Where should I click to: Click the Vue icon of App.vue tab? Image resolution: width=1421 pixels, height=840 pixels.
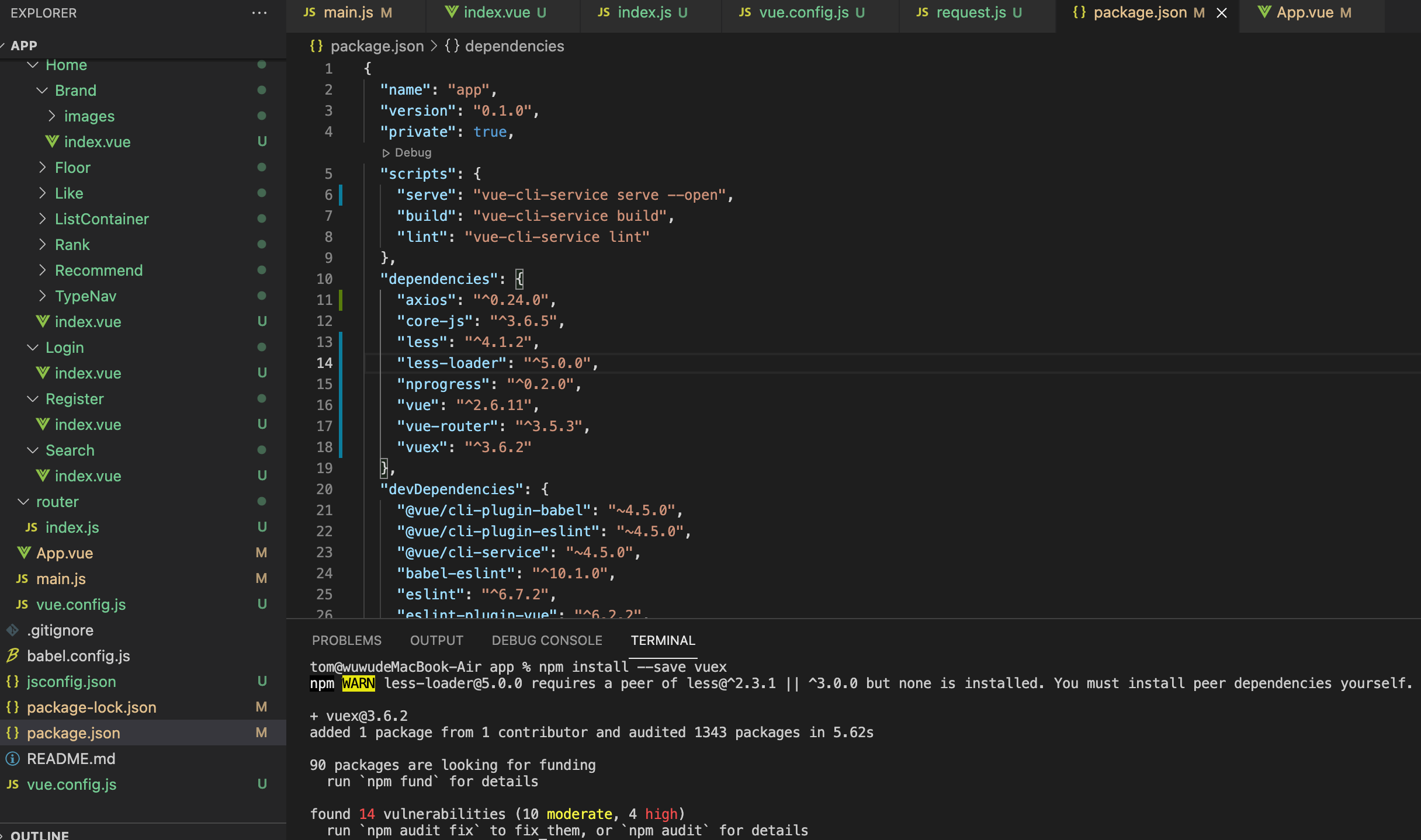[x=1264, y=12]
